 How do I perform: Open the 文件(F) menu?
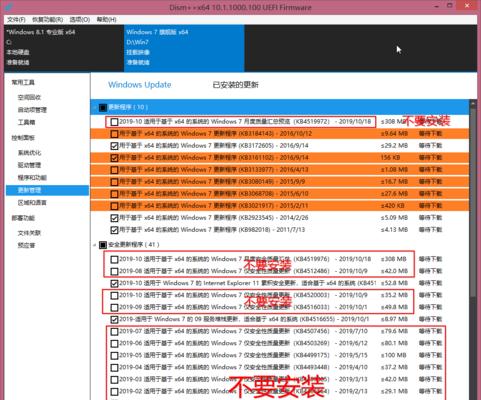[16, 20]
